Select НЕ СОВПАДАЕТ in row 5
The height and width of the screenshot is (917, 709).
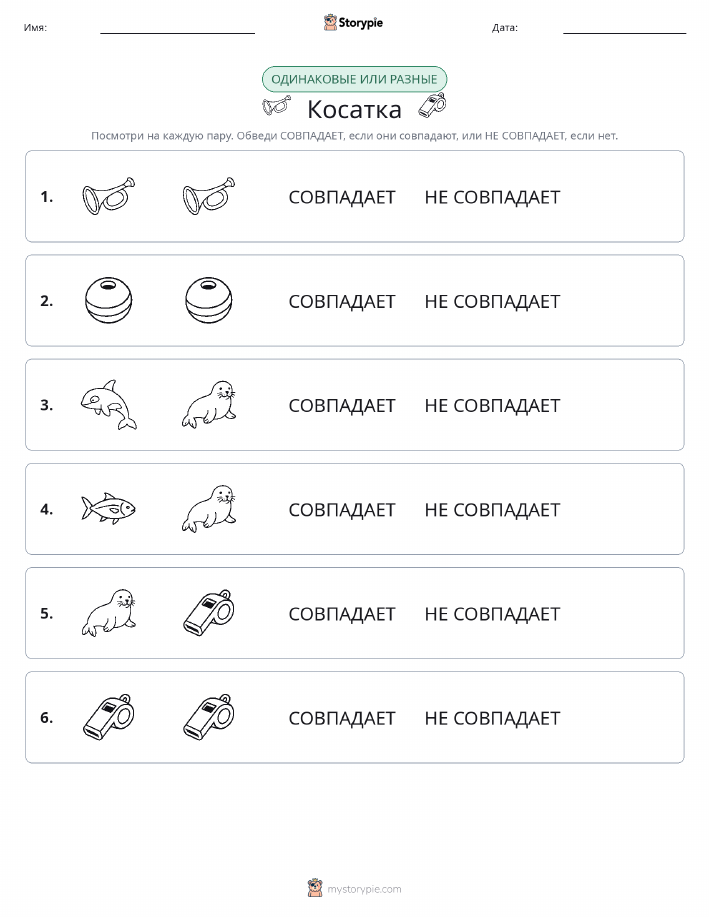(x=492, y=613)
